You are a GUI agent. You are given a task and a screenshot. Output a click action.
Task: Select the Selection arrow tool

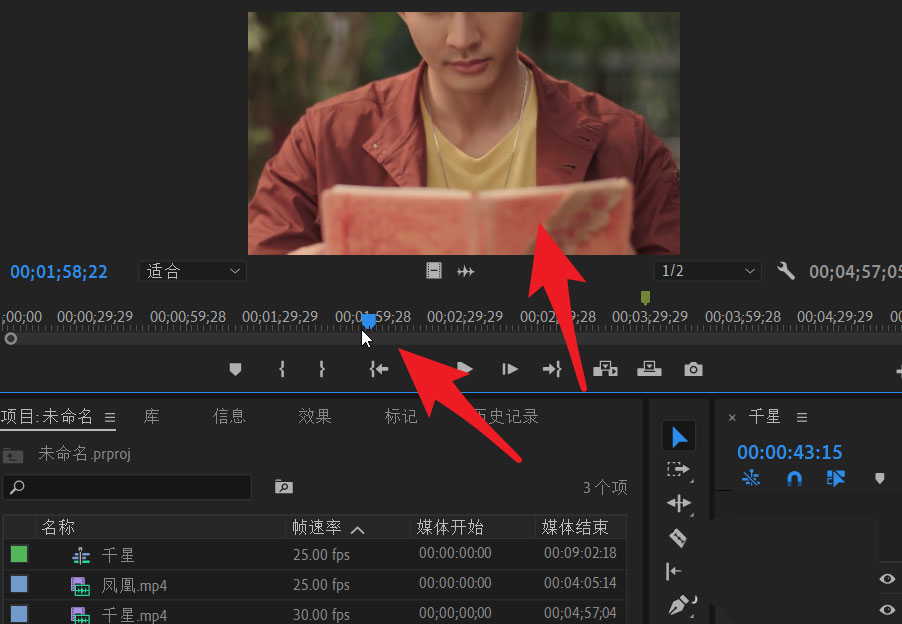679,437
